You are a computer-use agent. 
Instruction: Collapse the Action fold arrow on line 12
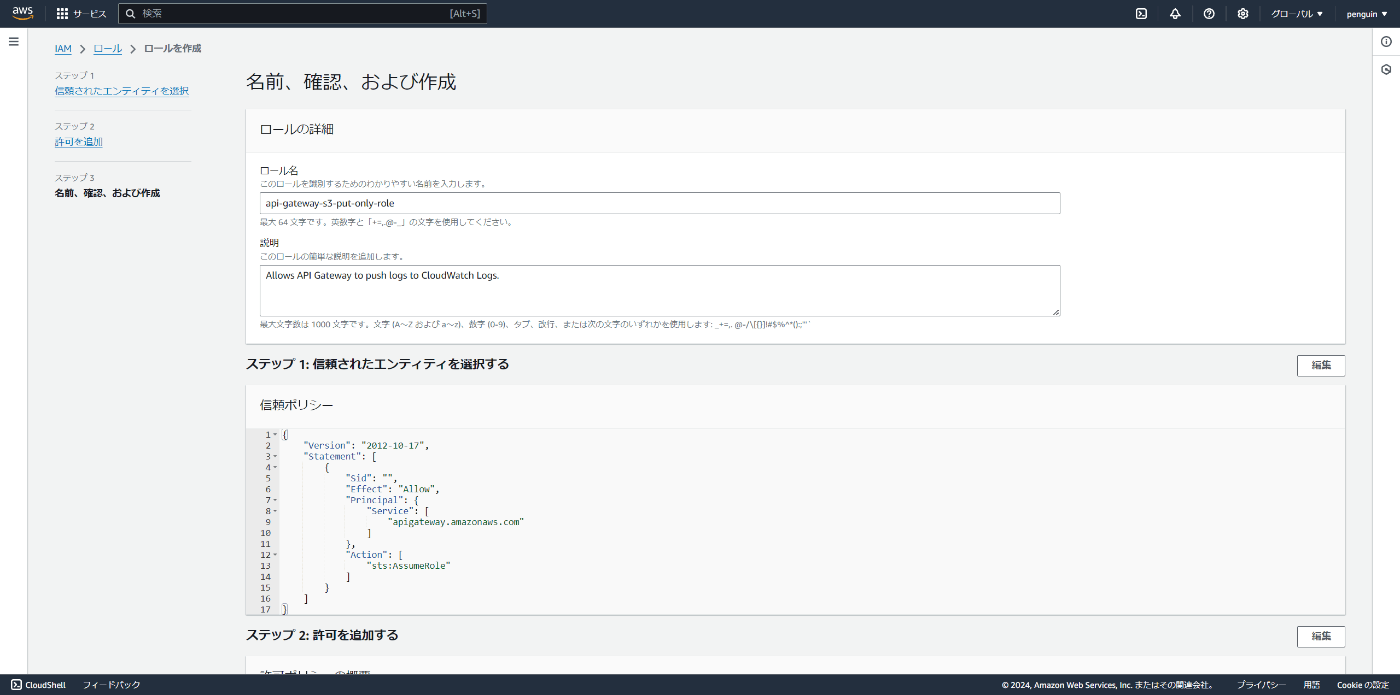point(275,555)
